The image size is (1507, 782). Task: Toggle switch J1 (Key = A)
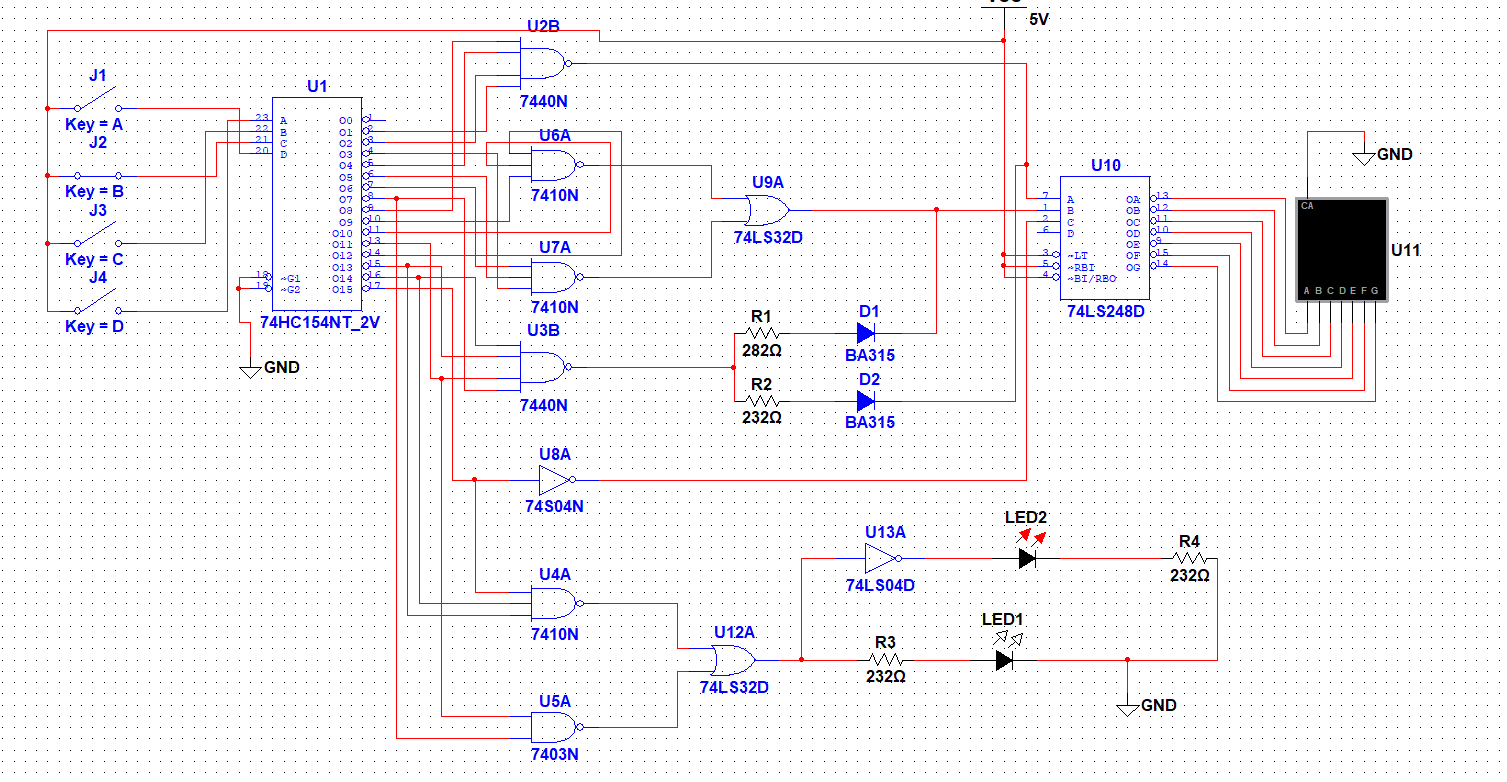click(x=98, y=102)
